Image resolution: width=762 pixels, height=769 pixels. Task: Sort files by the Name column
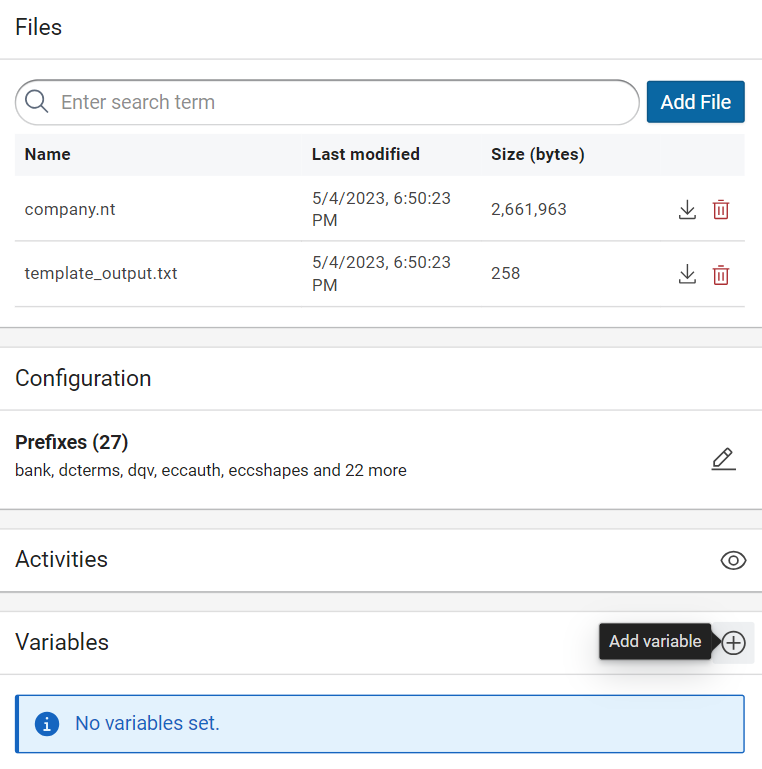coord(47,154)
